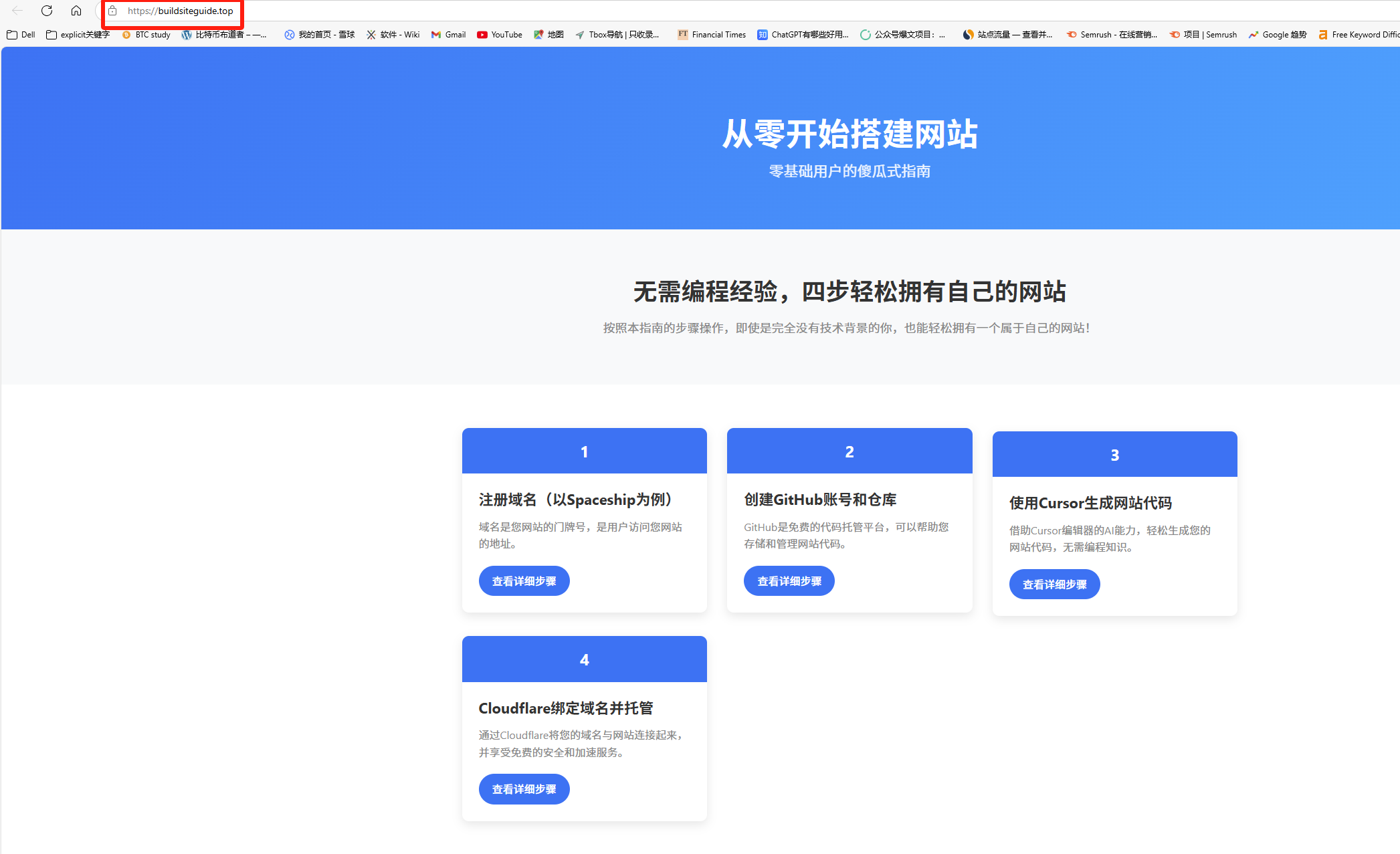Click the address bar URL

click(177, 11)
